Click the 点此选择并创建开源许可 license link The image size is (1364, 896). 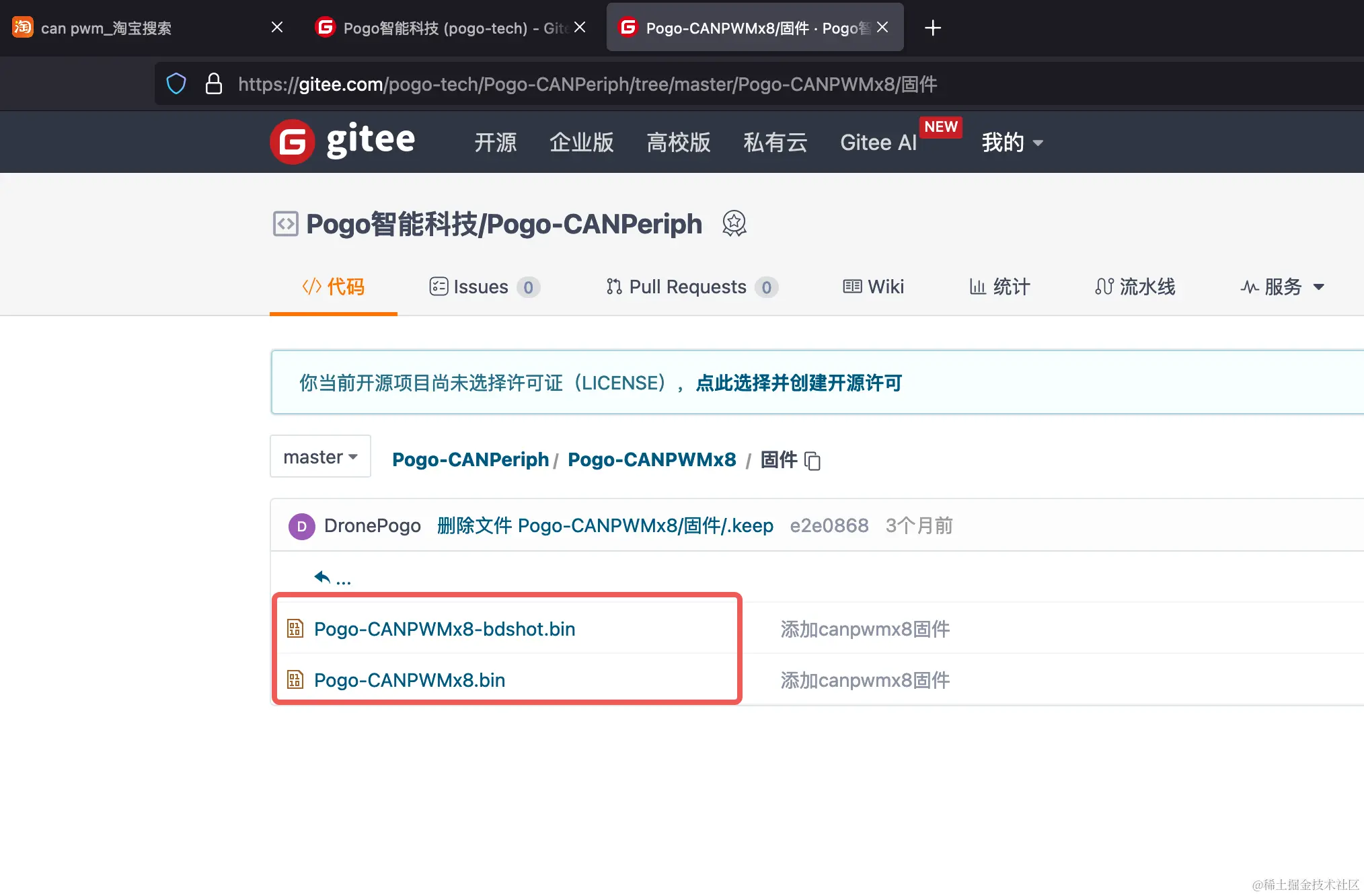pos(798,382)
